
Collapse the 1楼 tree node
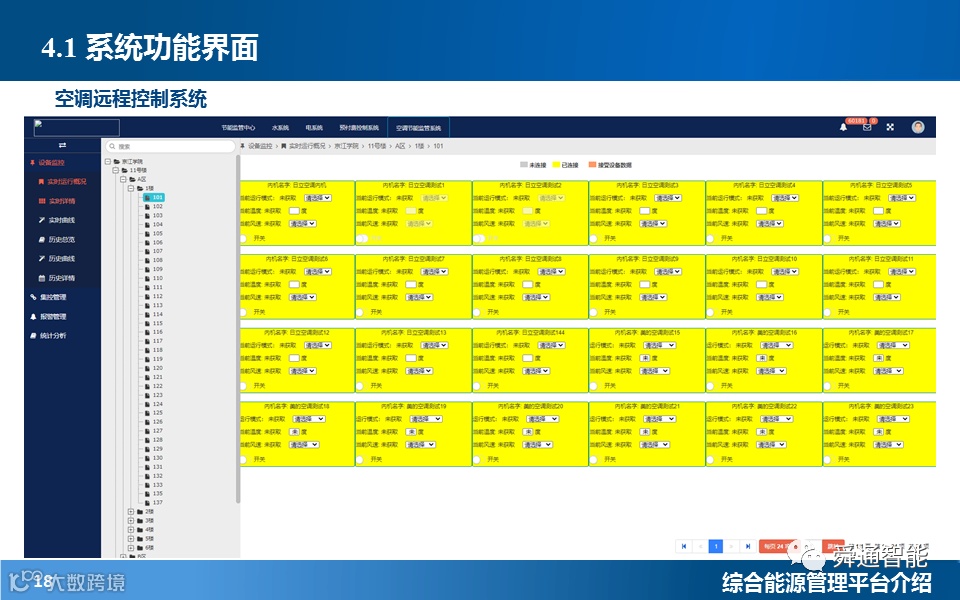tap(130, 188)
